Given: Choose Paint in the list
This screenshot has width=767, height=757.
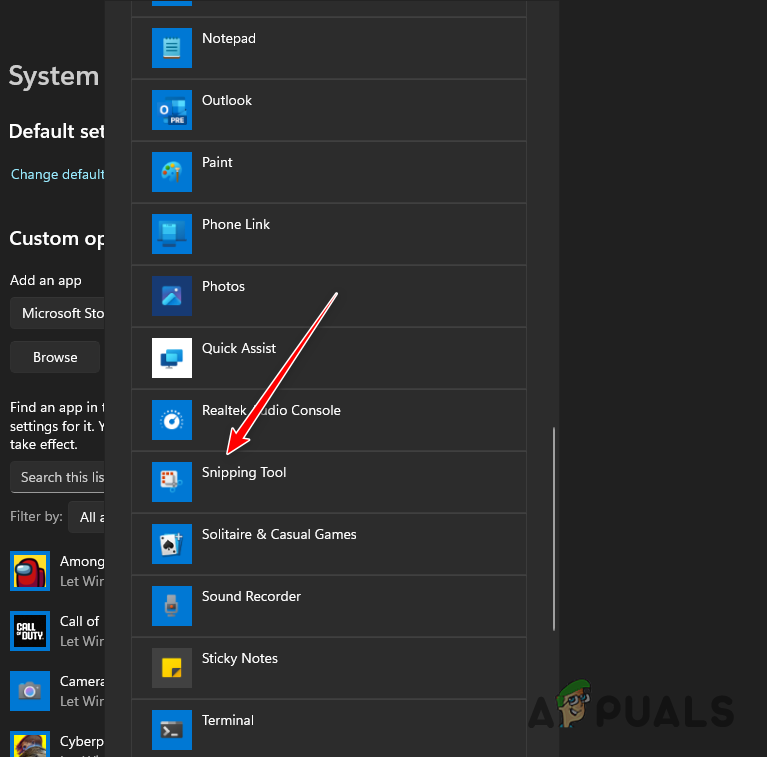Looking at the screenshot, I should tap(329, 172).
